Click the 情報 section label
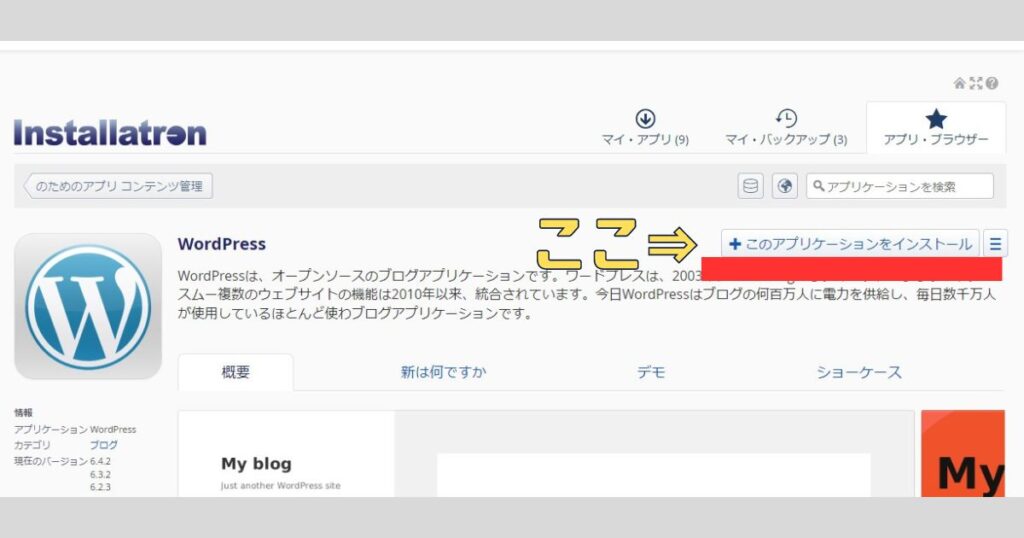The height and width of the screenshot is (538, 1024). (x=24, y=413)
